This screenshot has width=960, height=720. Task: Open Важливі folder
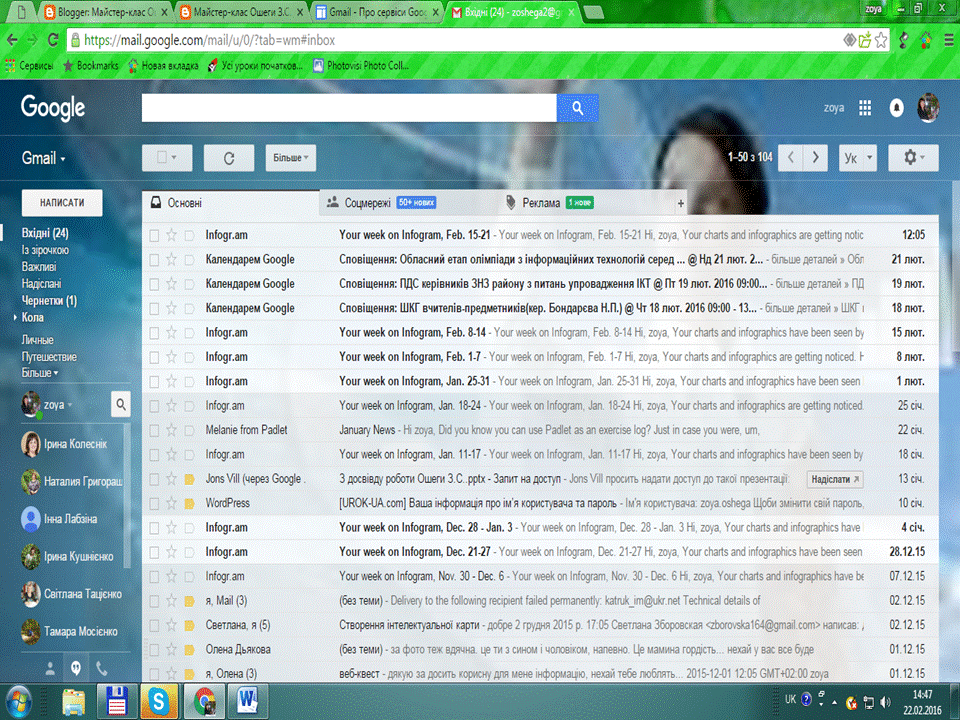point(39,267)
